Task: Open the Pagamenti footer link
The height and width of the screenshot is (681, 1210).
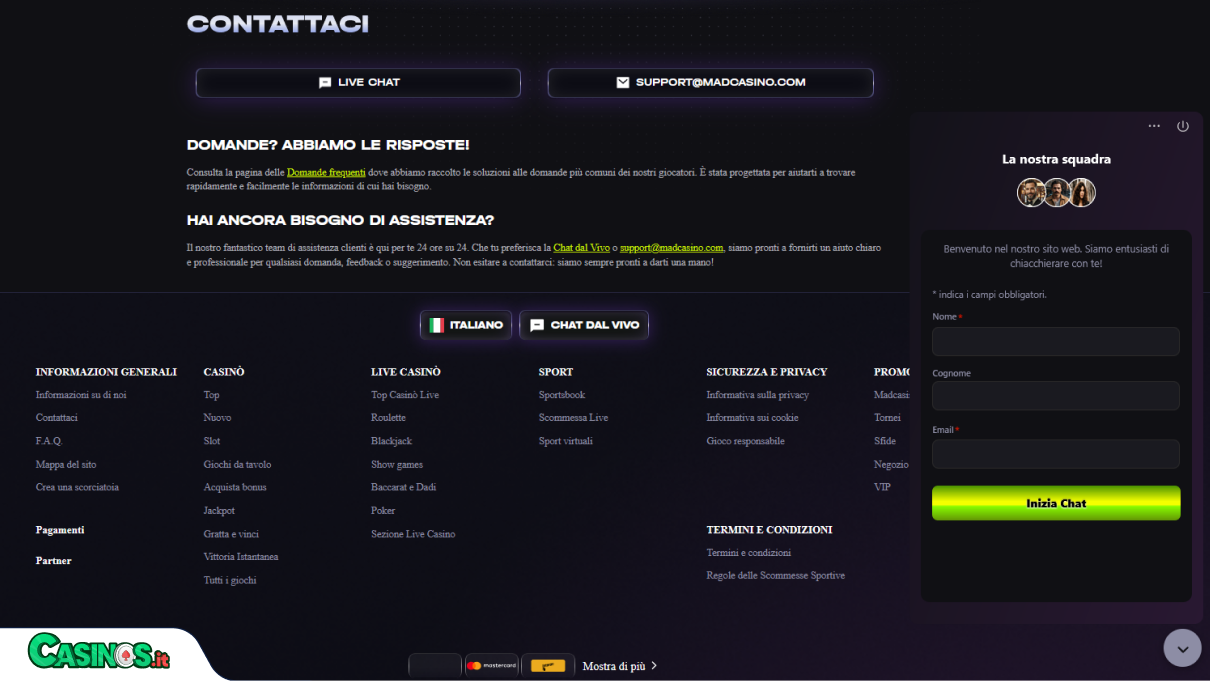Action: pyautogui.click(x=60, y=530)
